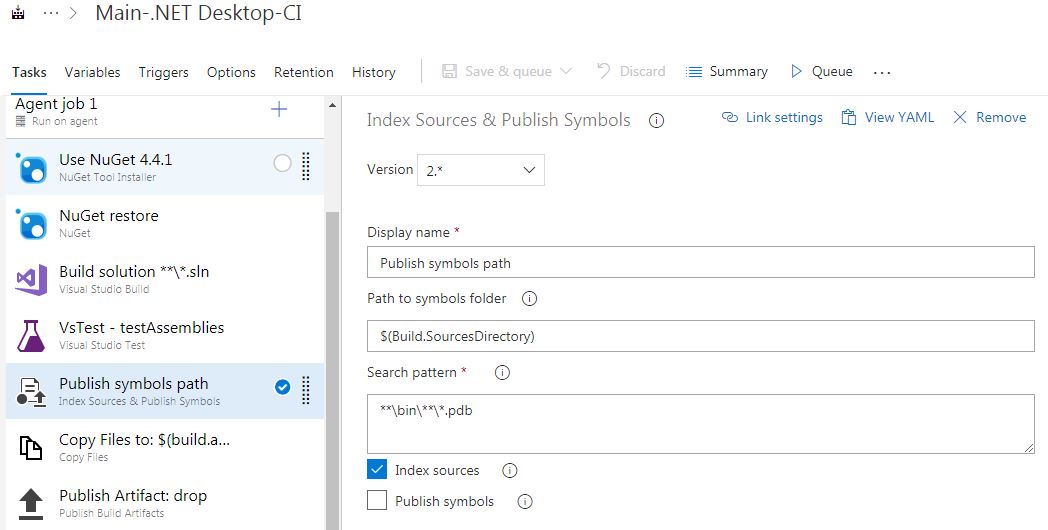Click the project icon before the breadcrumb
The width and height of the screenshot is (1048, 530).
point(18,13)
